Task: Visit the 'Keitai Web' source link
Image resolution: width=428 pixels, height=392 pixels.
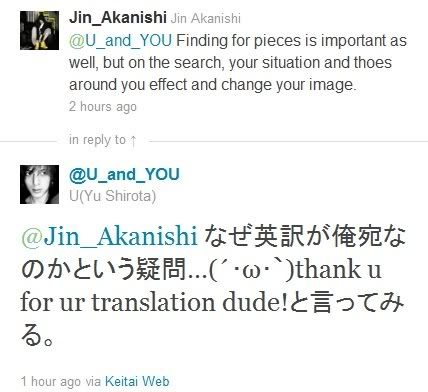Action: pos(137,381)
